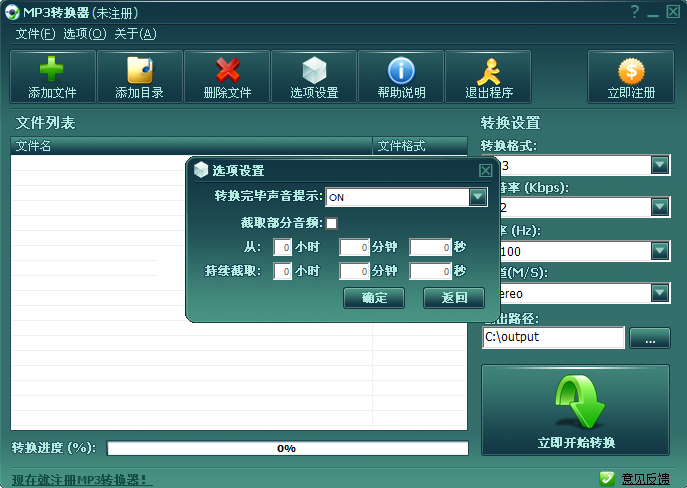Click the 持续截取 hours input field
687x488 pixels.
pyautogui.click(x=283, y=271)
